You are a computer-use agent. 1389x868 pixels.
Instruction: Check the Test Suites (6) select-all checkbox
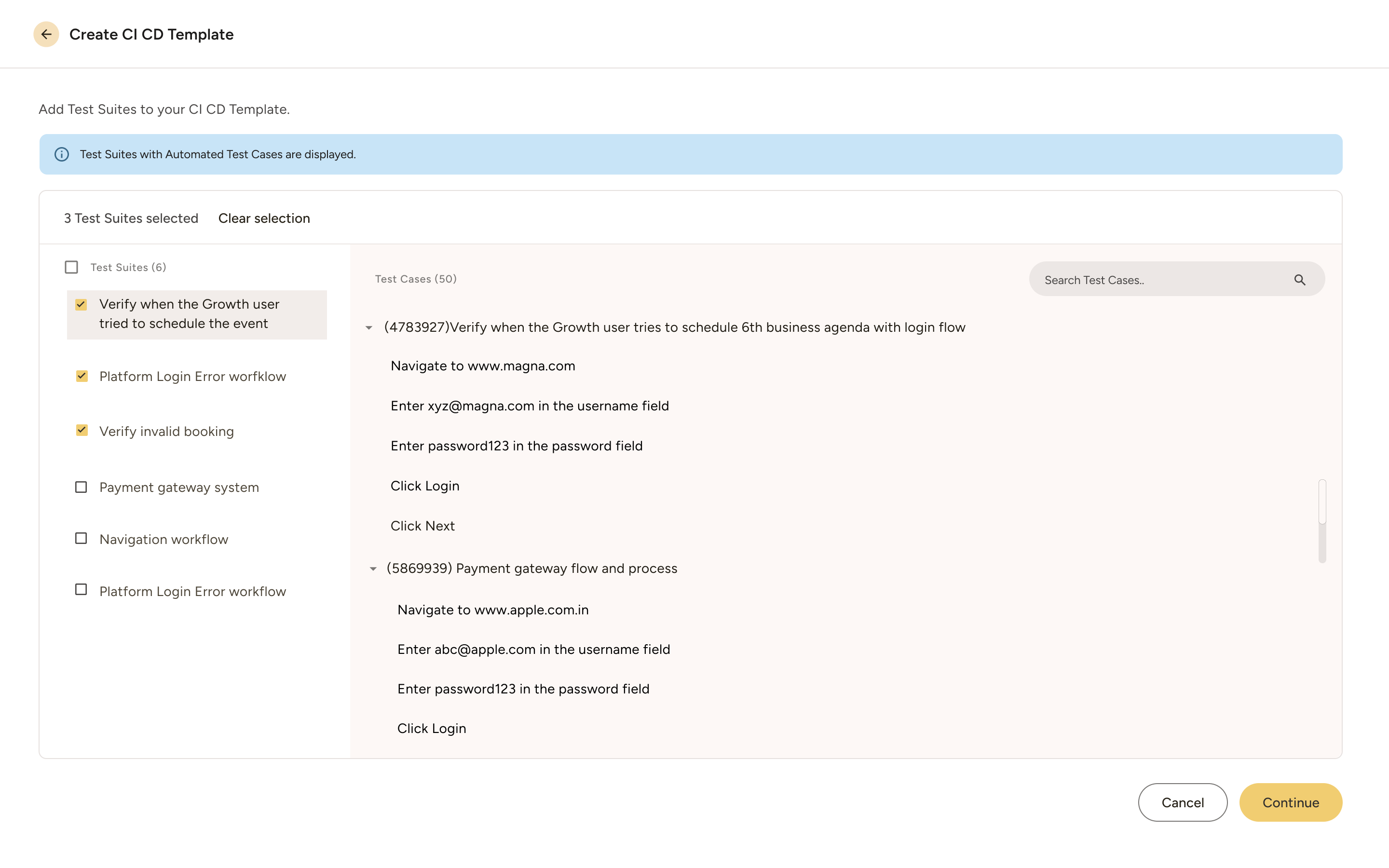pos(71,266)
